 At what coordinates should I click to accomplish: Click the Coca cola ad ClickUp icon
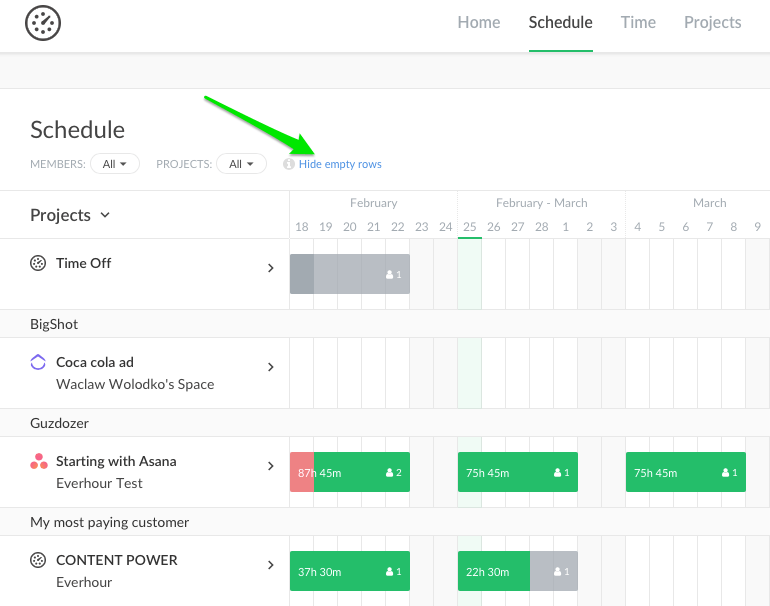click(38, 362)
